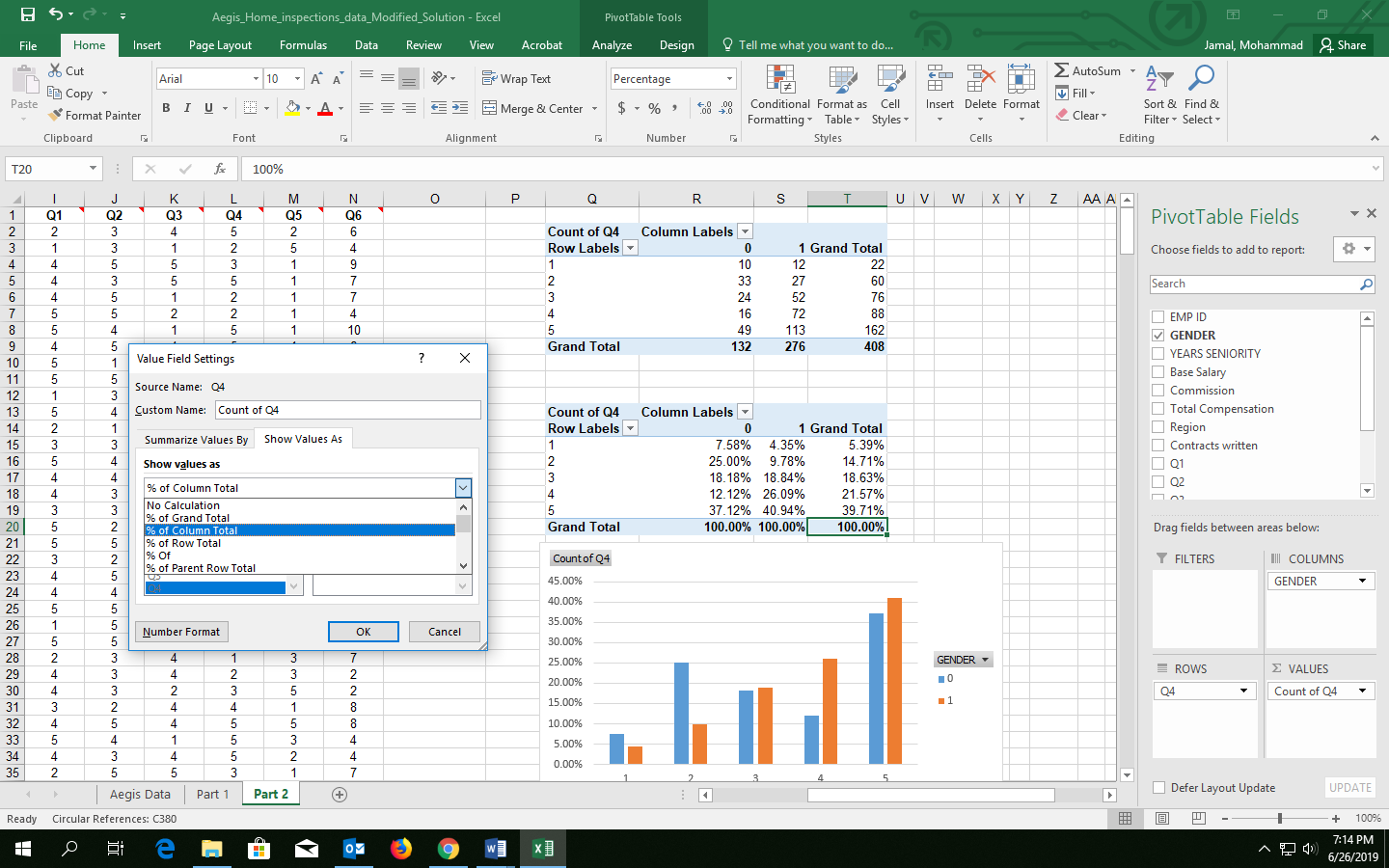This screenshot has height=868, width=1389.
Task: Click the Wrap Text button
Action: pos(516,79)
